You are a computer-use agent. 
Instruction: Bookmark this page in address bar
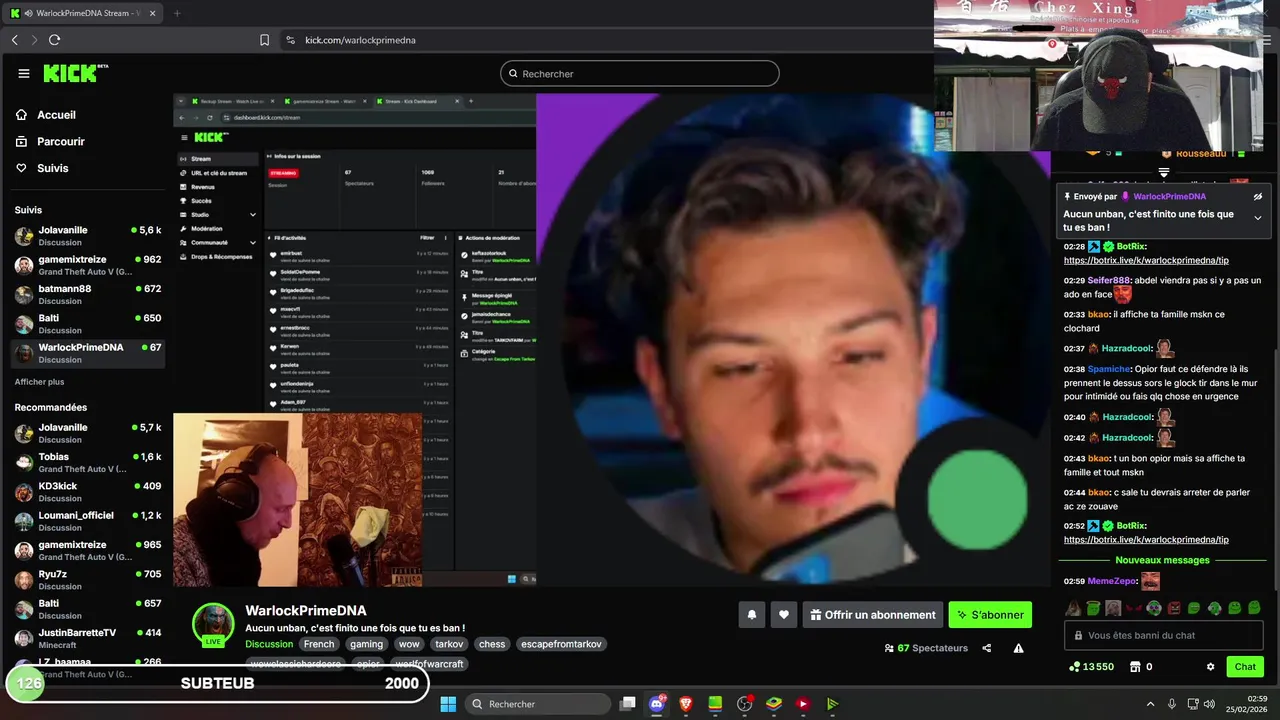click(x=264, y=40)
